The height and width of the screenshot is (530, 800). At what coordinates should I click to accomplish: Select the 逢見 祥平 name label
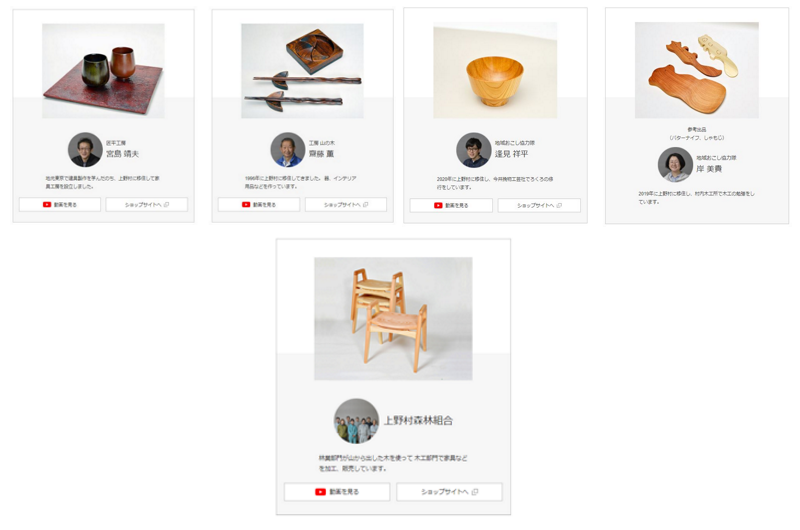point(511,154)
